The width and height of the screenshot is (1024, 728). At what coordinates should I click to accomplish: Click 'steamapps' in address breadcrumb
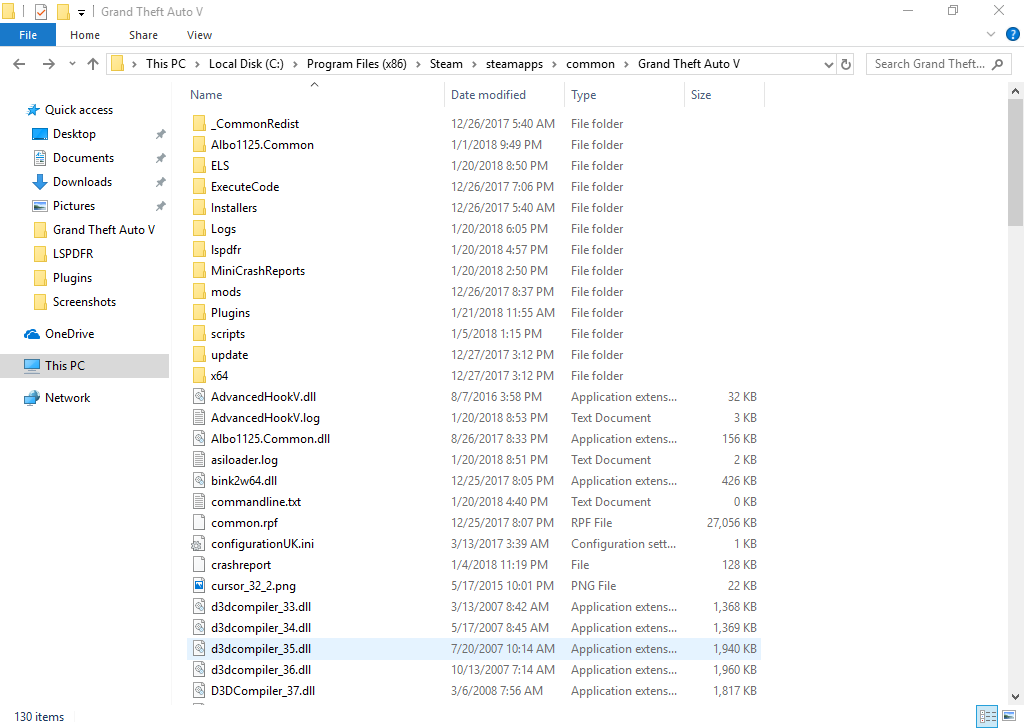(x=515, y=64)
